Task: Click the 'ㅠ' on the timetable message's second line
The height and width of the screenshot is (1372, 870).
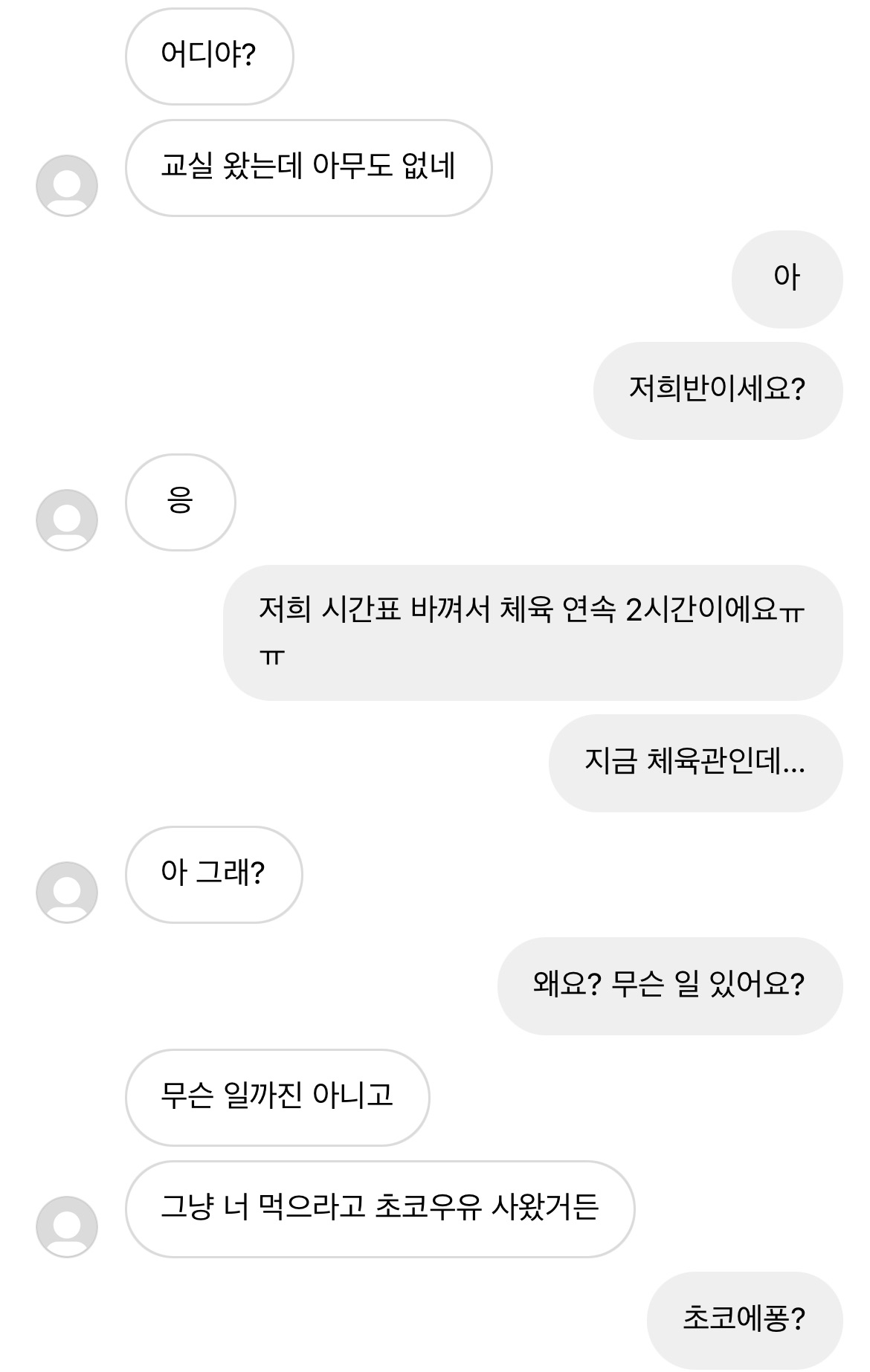Action: tap(272, 656)
